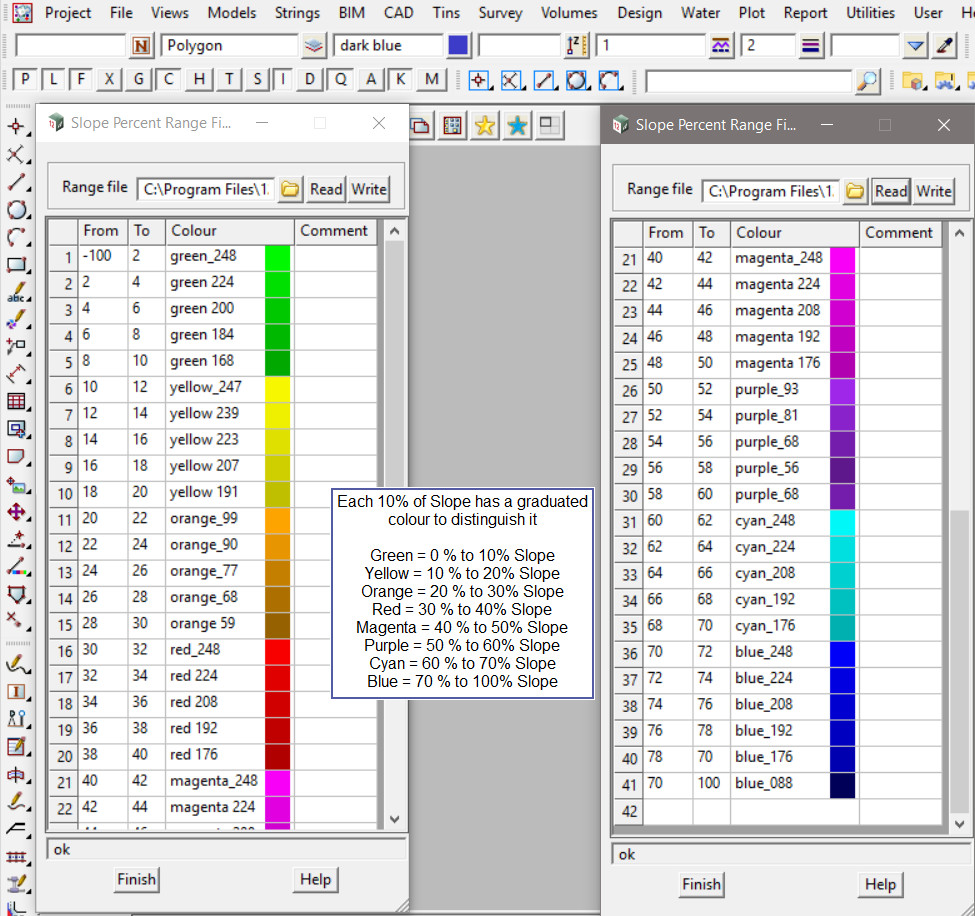This screenshot has height=916, width=975.
Task: Open the line weight selector icon
Action: click(811, 46)
